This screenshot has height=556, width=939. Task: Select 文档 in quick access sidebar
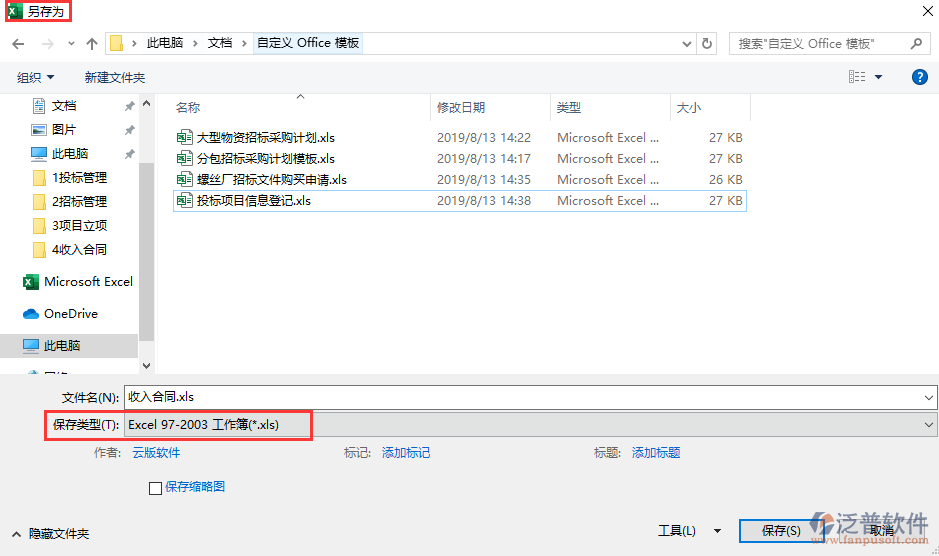(64, 106)
